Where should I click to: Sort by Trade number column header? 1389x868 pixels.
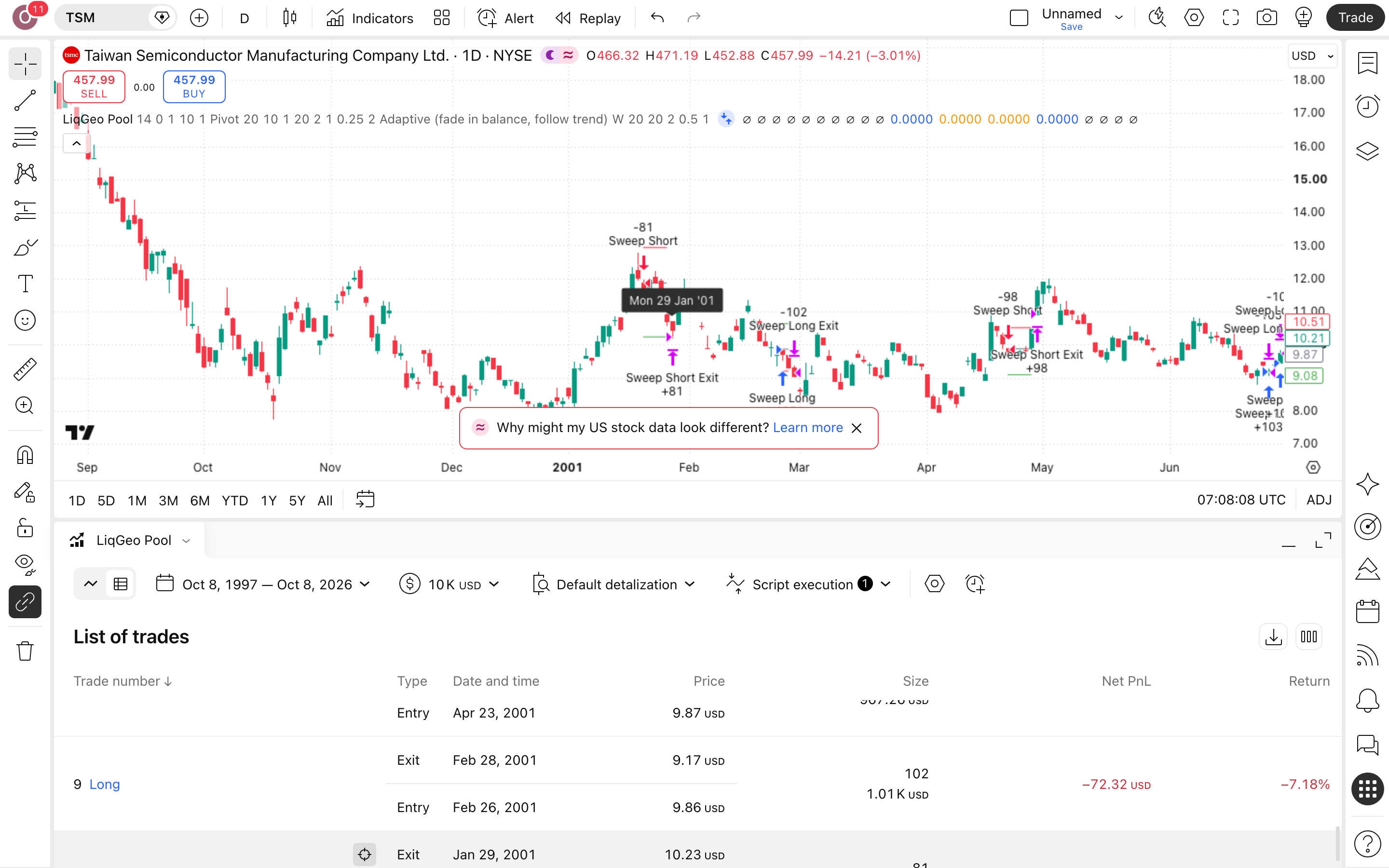click(122, 681)
